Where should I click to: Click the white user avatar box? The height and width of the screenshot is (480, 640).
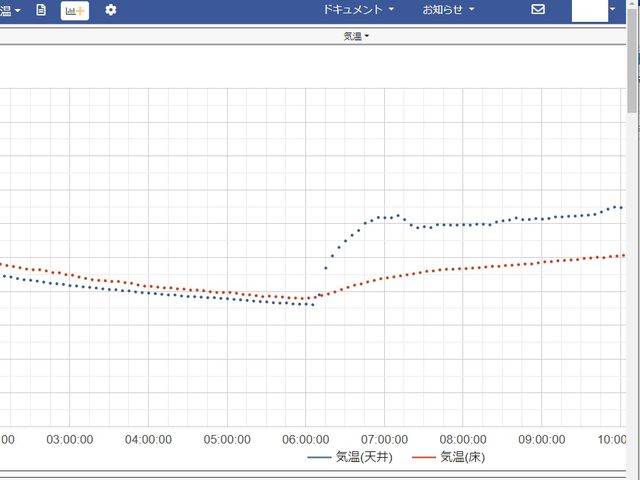point(589,10)
